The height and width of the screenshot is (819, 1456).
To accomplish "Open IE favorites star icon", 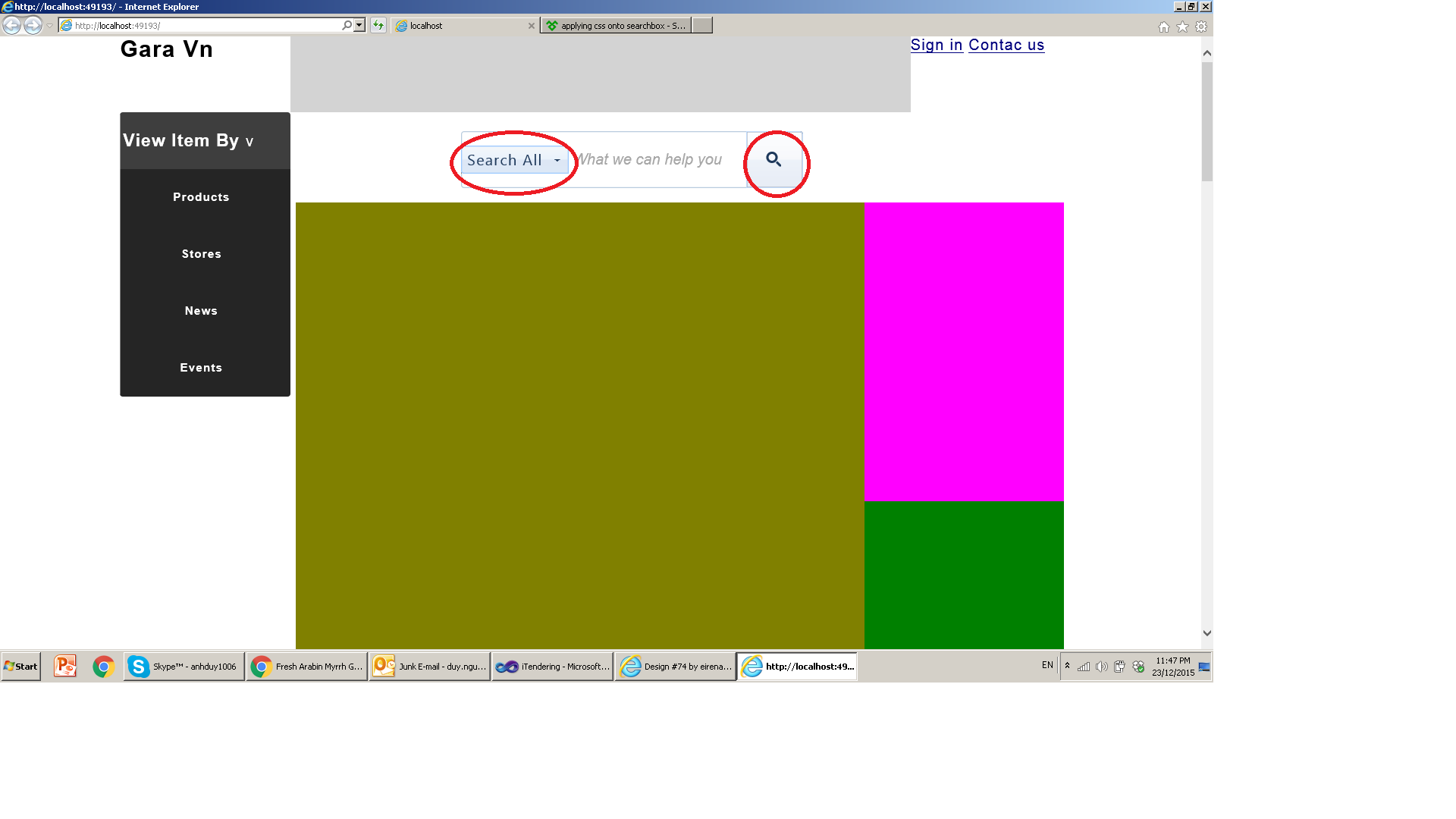I will click(1182, 27).
